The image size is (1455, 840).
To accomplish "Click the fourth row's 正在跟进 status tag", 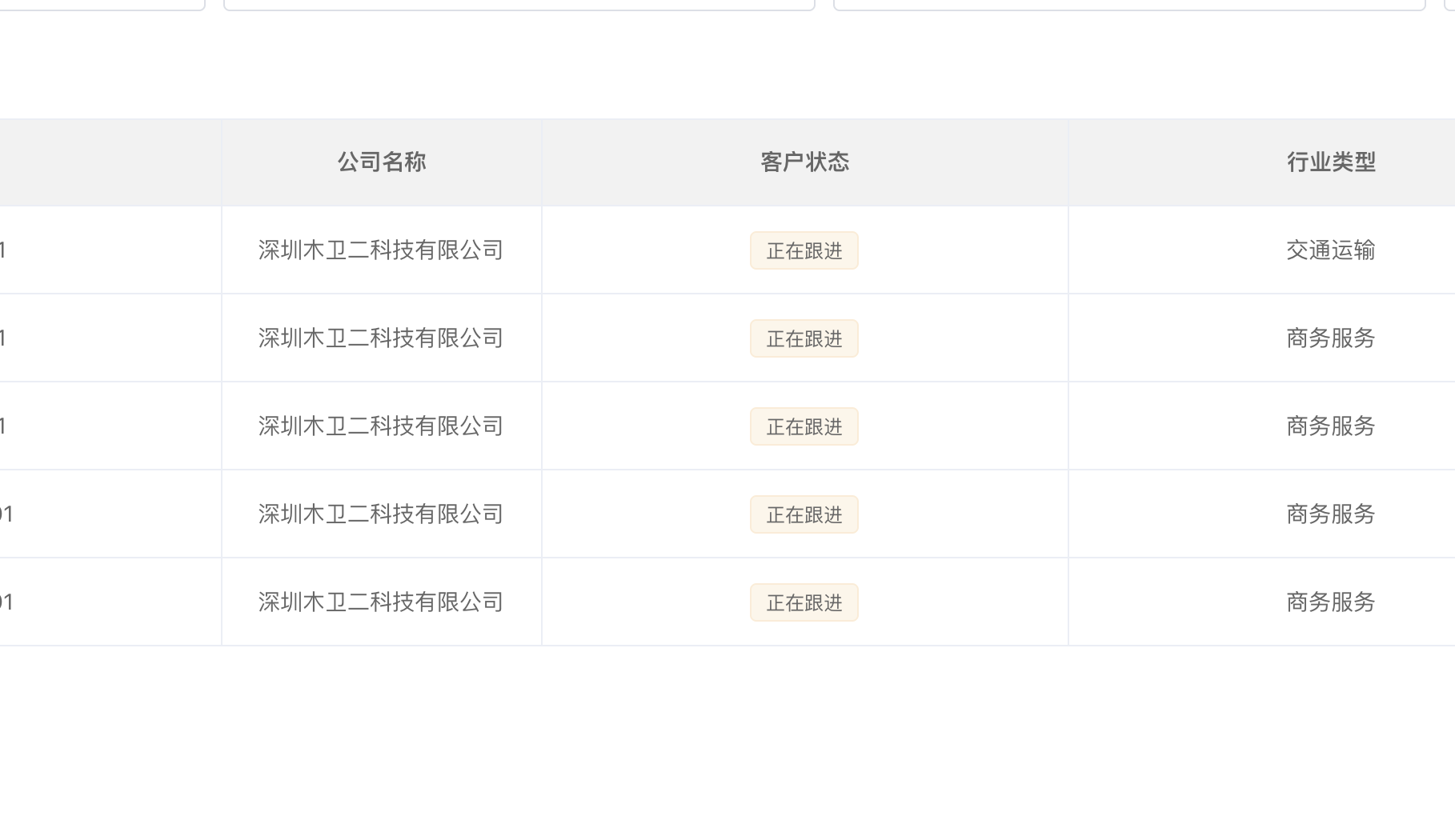I will coord(804,515).
